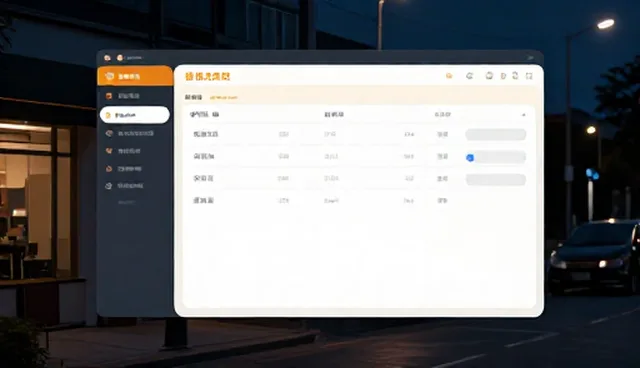Click the gray pill field in the third table row

496,180
